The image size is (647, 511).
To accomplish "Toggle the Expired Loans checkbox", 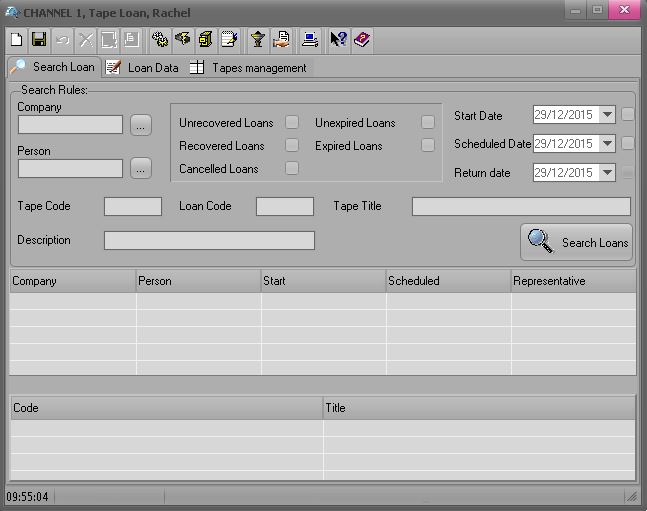I will pos(428,146).
